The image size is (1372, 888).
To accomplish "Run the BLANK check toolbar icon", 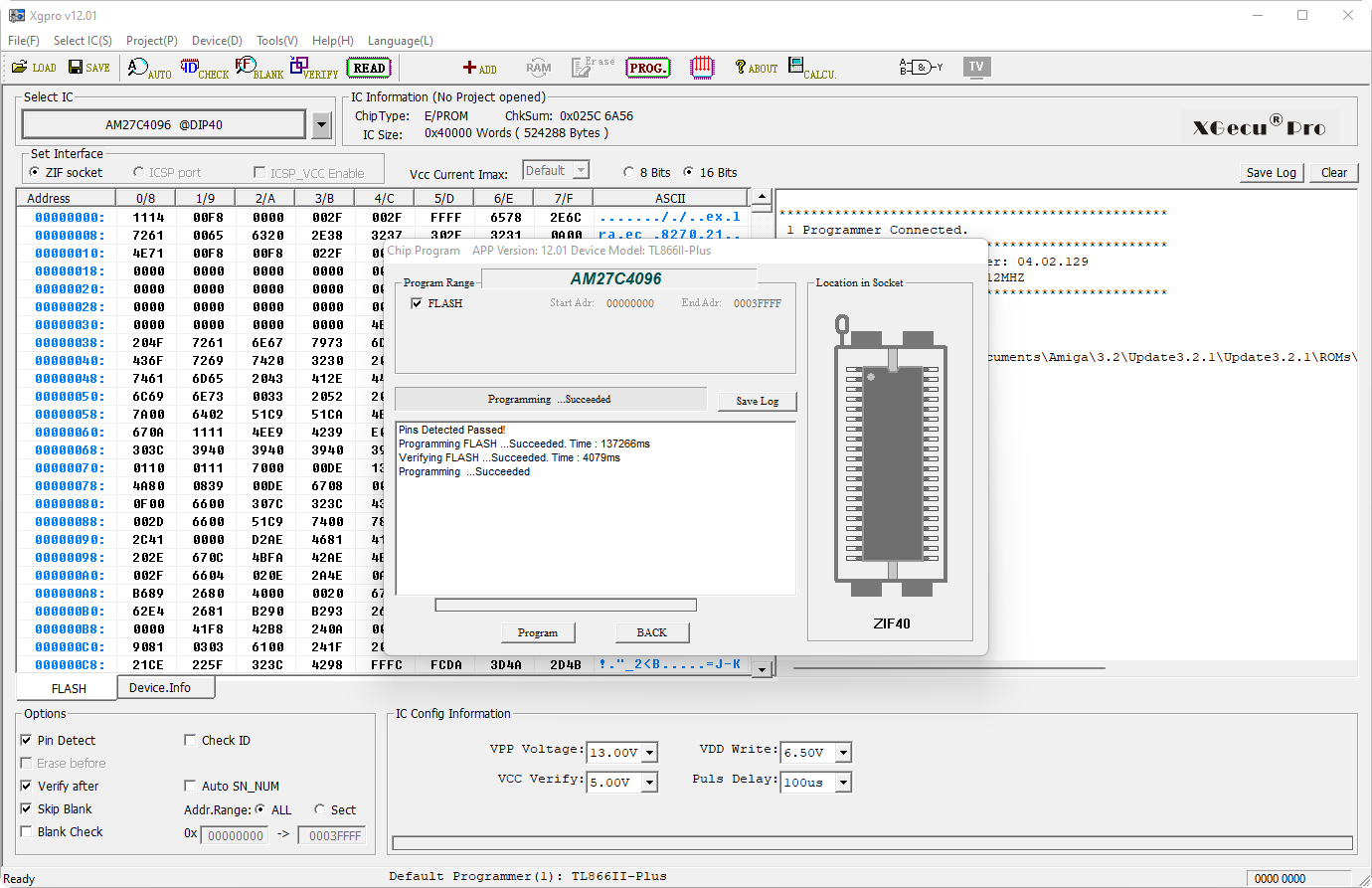I will (259, 68).
